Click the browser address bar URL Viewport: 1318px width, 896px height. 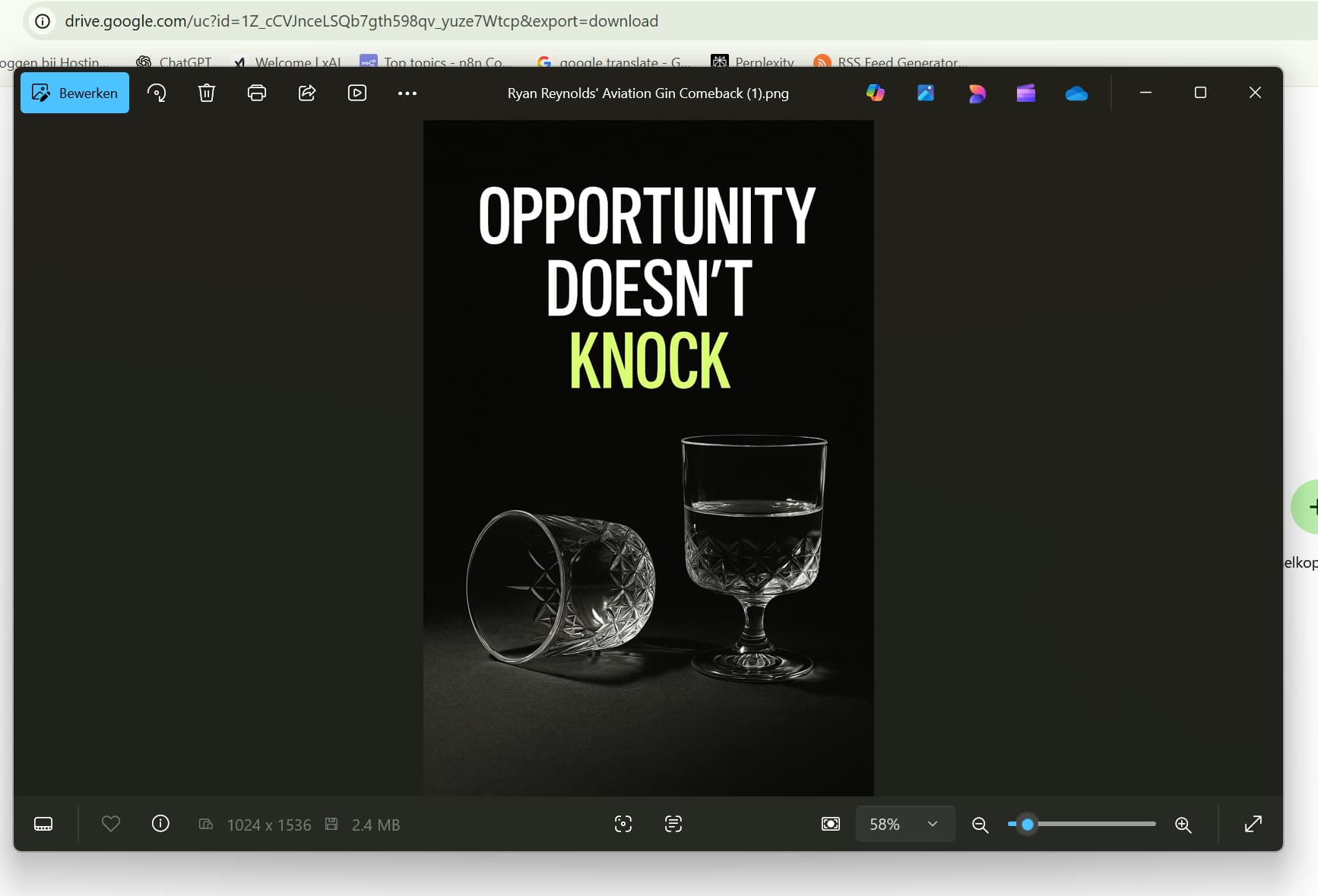(362, 21)
